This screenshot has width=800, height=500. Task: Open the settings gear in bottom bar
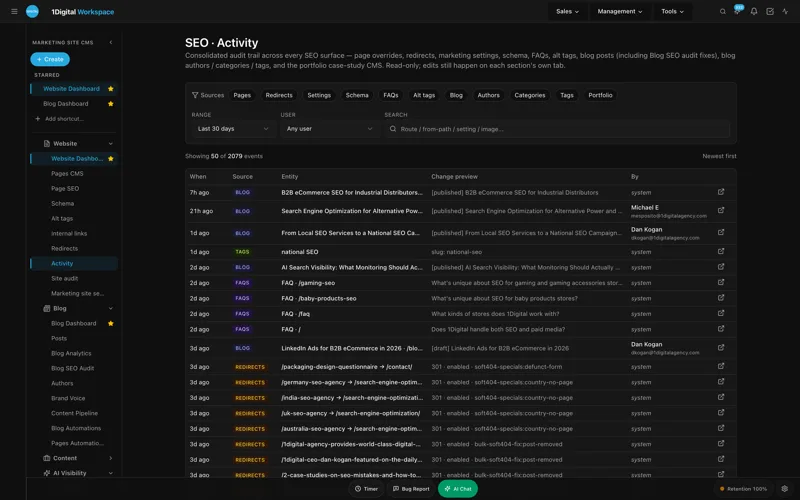[x=785, y=489]
